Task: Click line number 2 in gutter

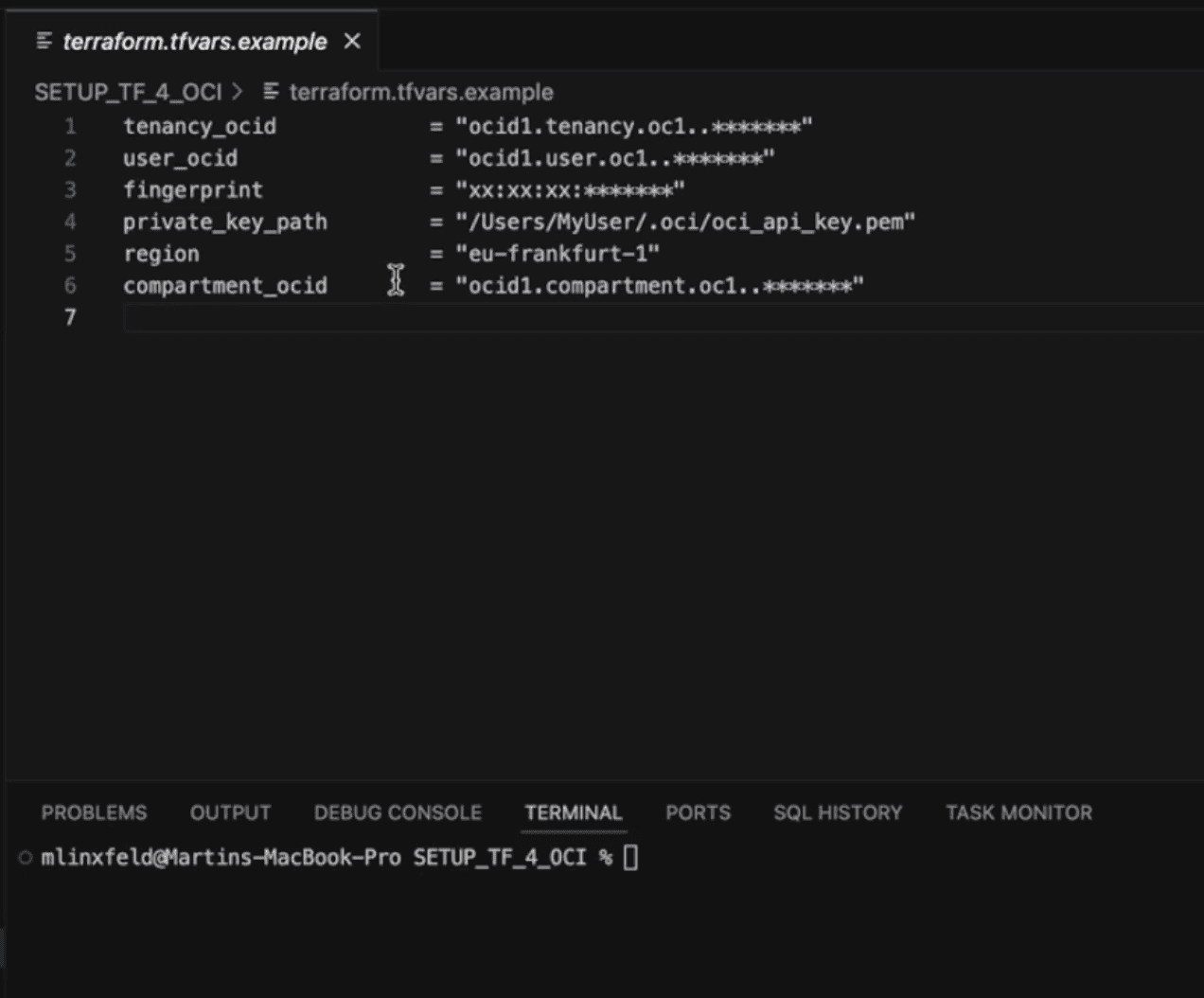Action: pyautogui.click(x=70, y=158)
